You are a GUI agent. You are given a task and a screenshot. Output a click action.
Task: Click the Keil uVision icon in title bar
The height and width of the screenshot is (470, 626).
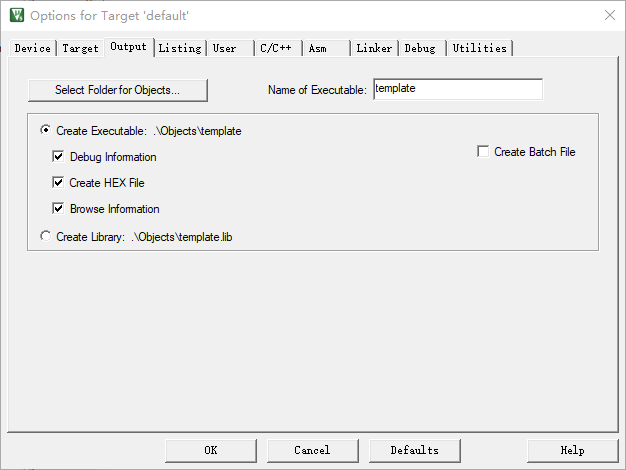(x=17, y=15)
